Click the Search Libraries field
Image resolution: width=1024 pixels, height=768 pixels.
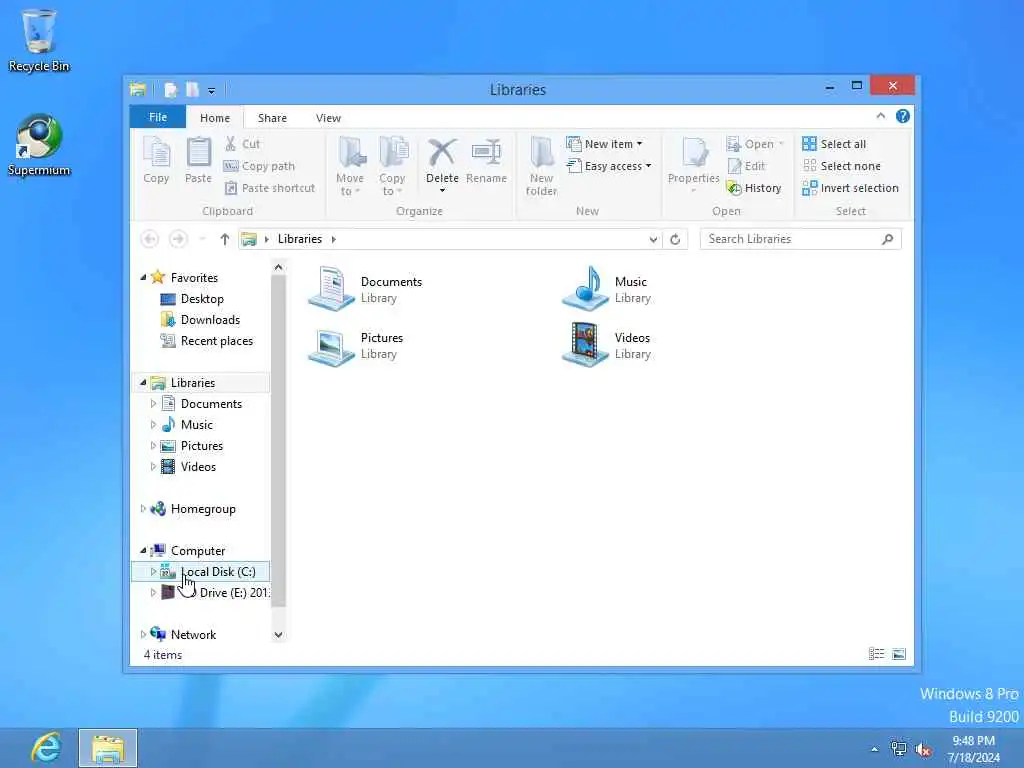tap(801, 239)
